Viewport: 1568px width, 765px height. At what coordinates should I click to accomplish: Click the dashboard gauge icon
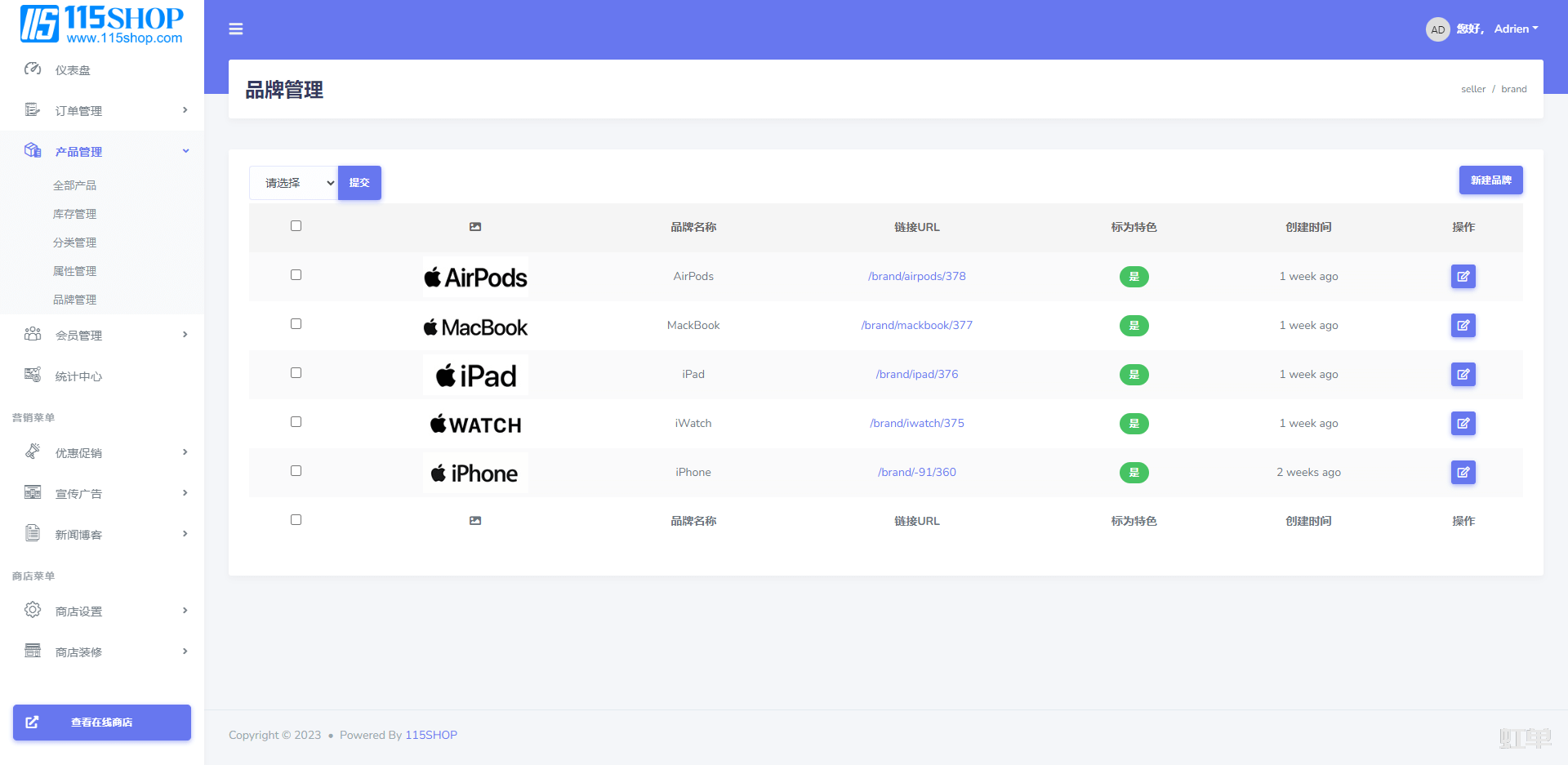click(33, 69)
